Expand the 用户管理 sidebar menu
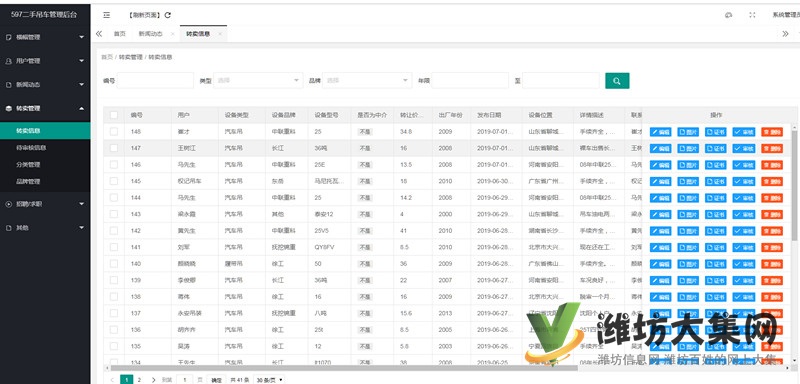This screenshot has width=800, height=384. 45,61
